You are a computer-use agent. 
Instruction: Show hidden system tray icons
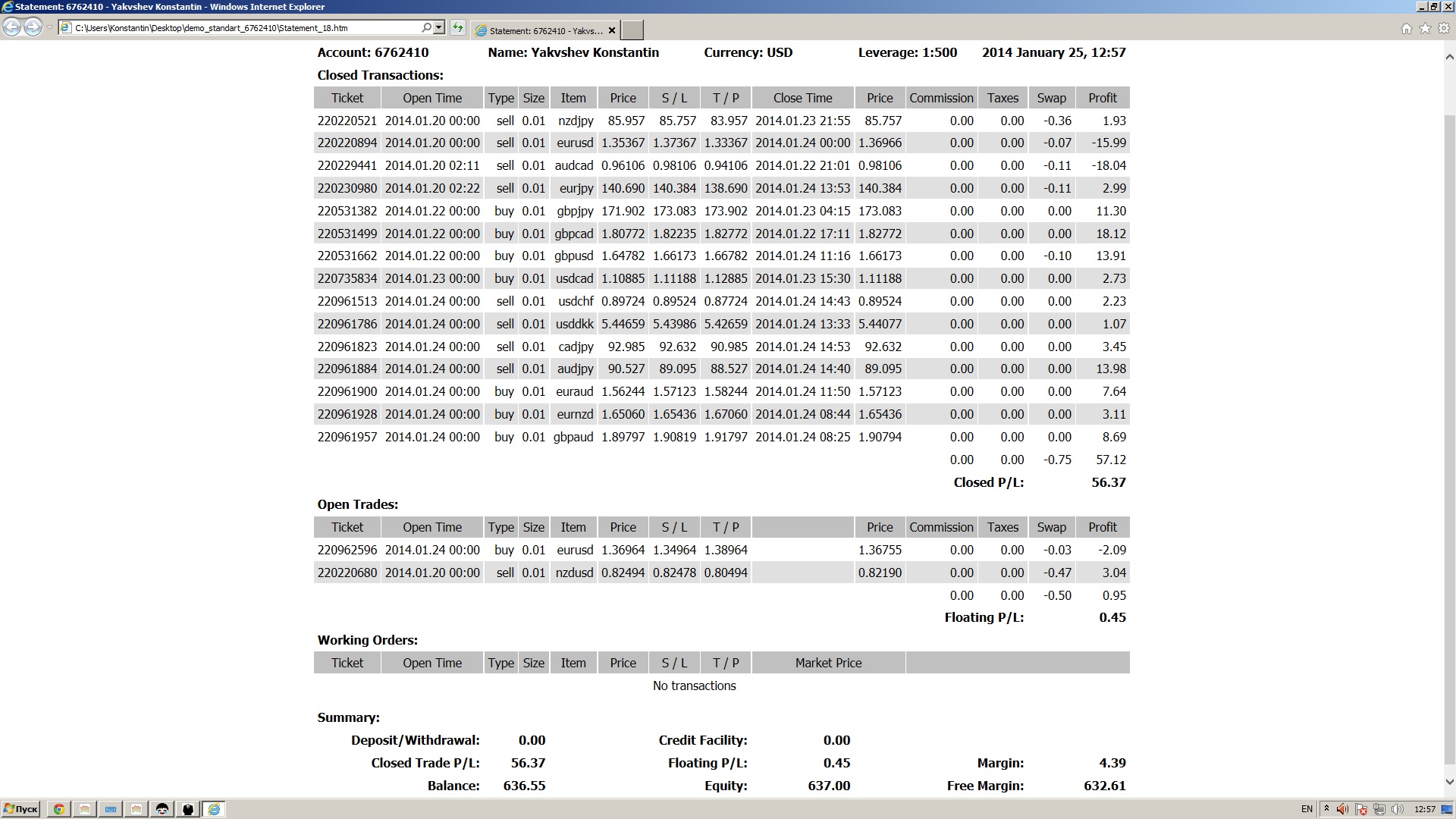1326,809
